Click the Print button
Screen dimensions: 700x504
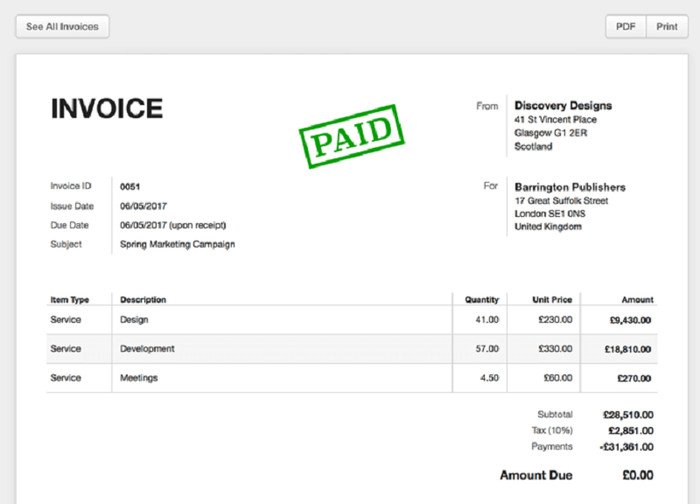(667, 27)
